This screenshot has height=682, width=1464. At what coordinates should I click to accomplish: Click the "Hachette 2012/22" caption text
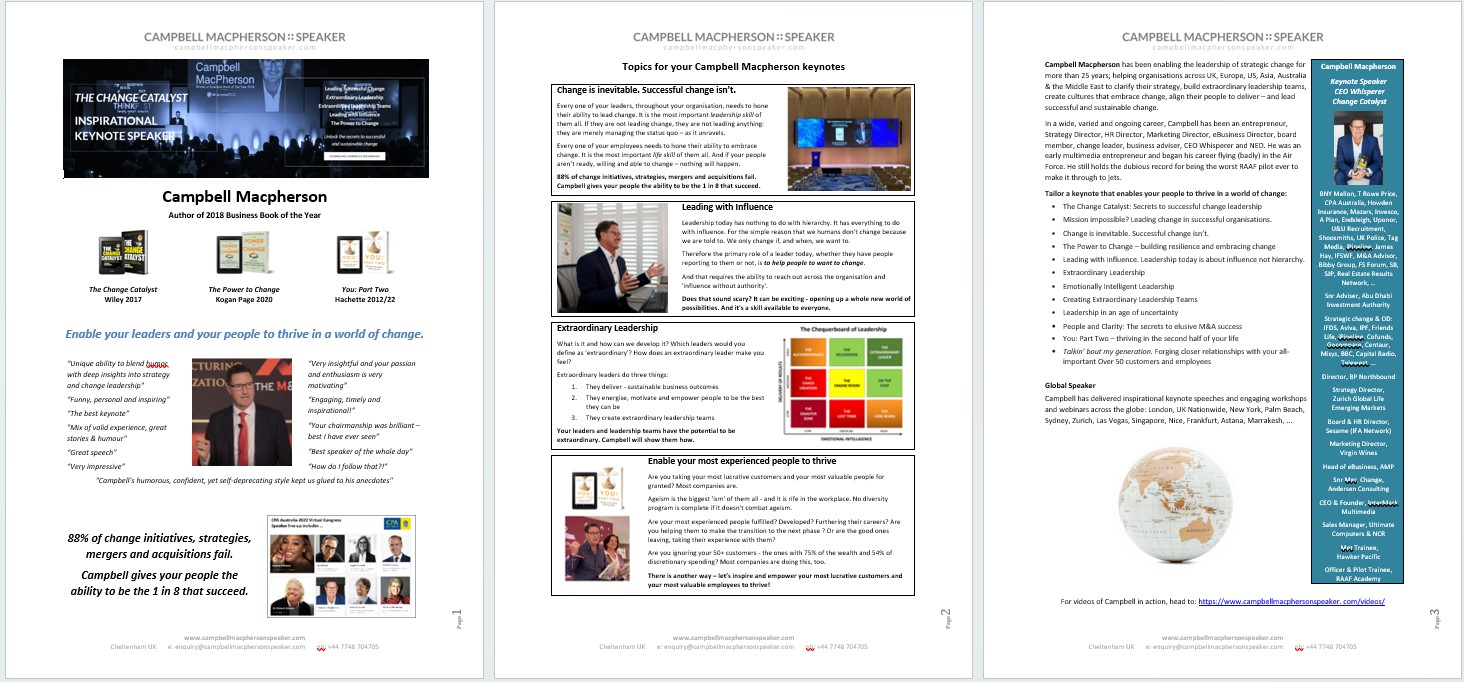[x=365, y=299]
